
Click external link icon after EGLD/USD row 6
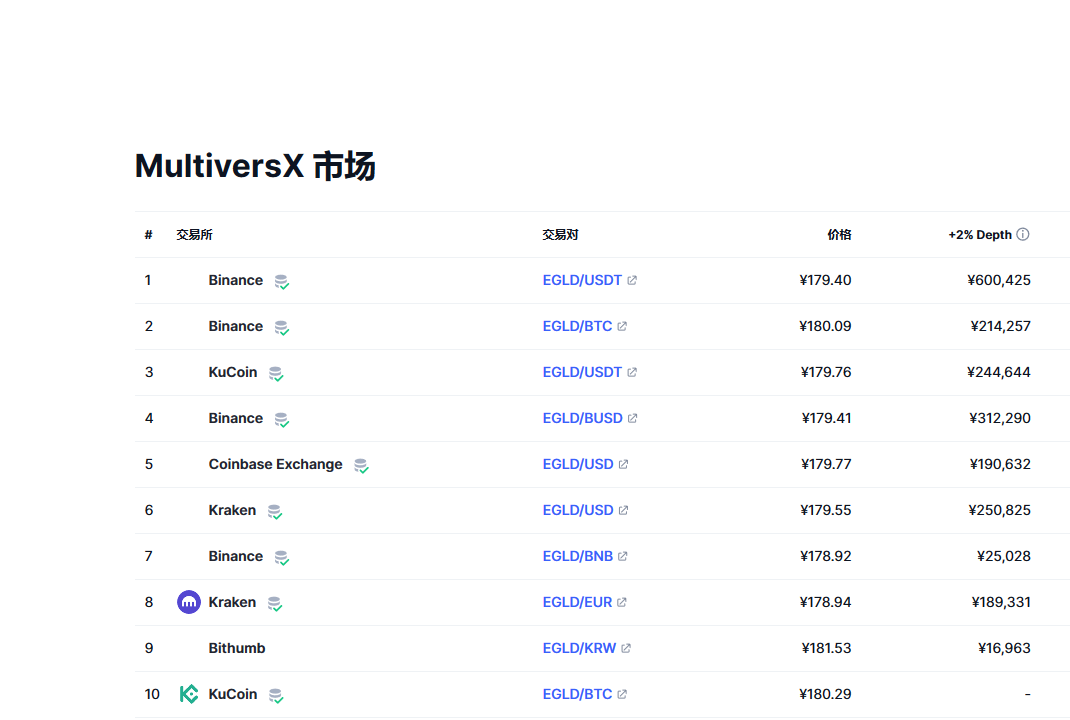click(x=623, y=510)
